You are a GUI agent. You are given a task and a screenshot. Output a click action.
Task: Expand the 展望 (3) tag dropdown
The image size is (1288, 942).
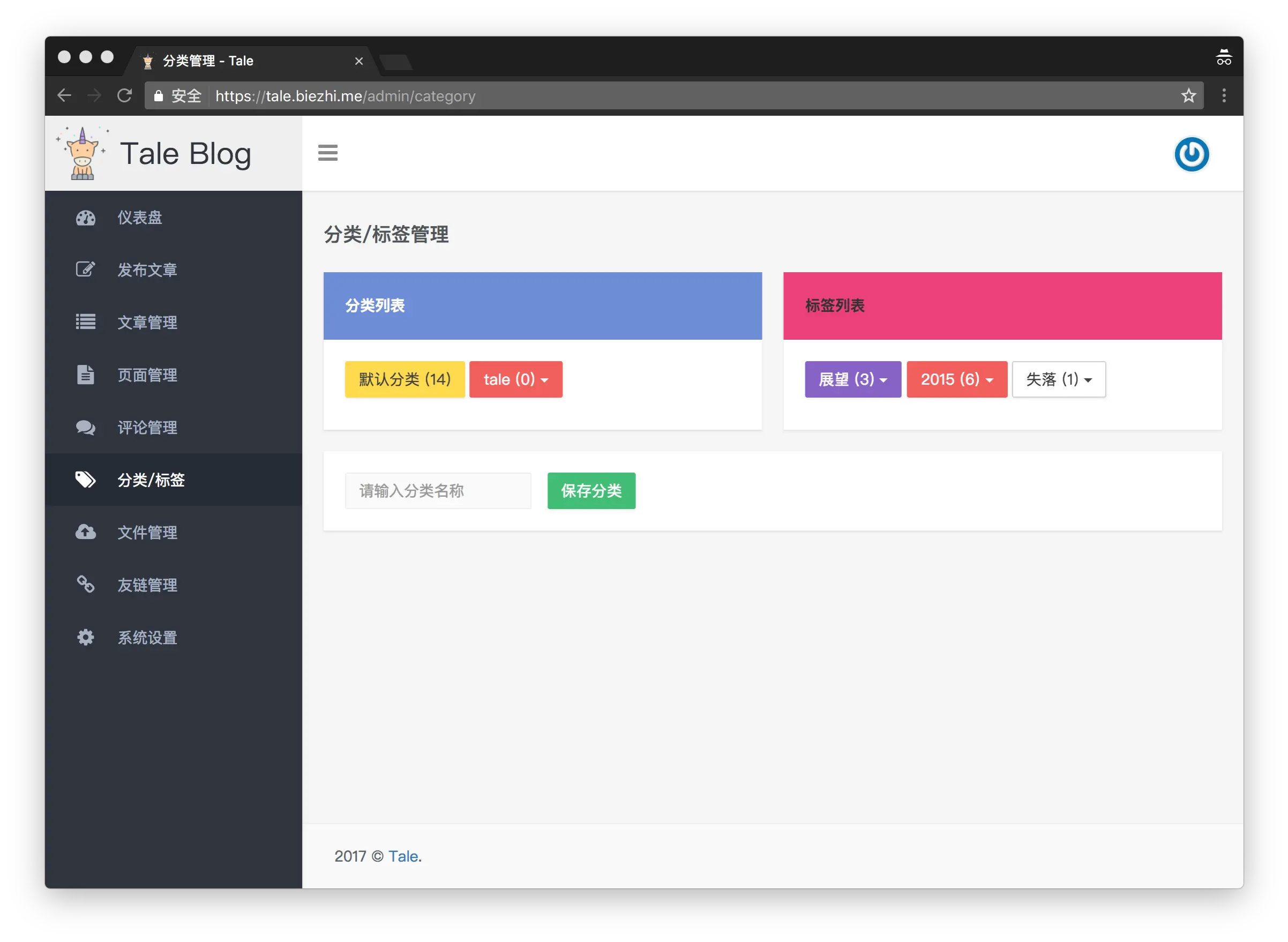click(852, 379)
